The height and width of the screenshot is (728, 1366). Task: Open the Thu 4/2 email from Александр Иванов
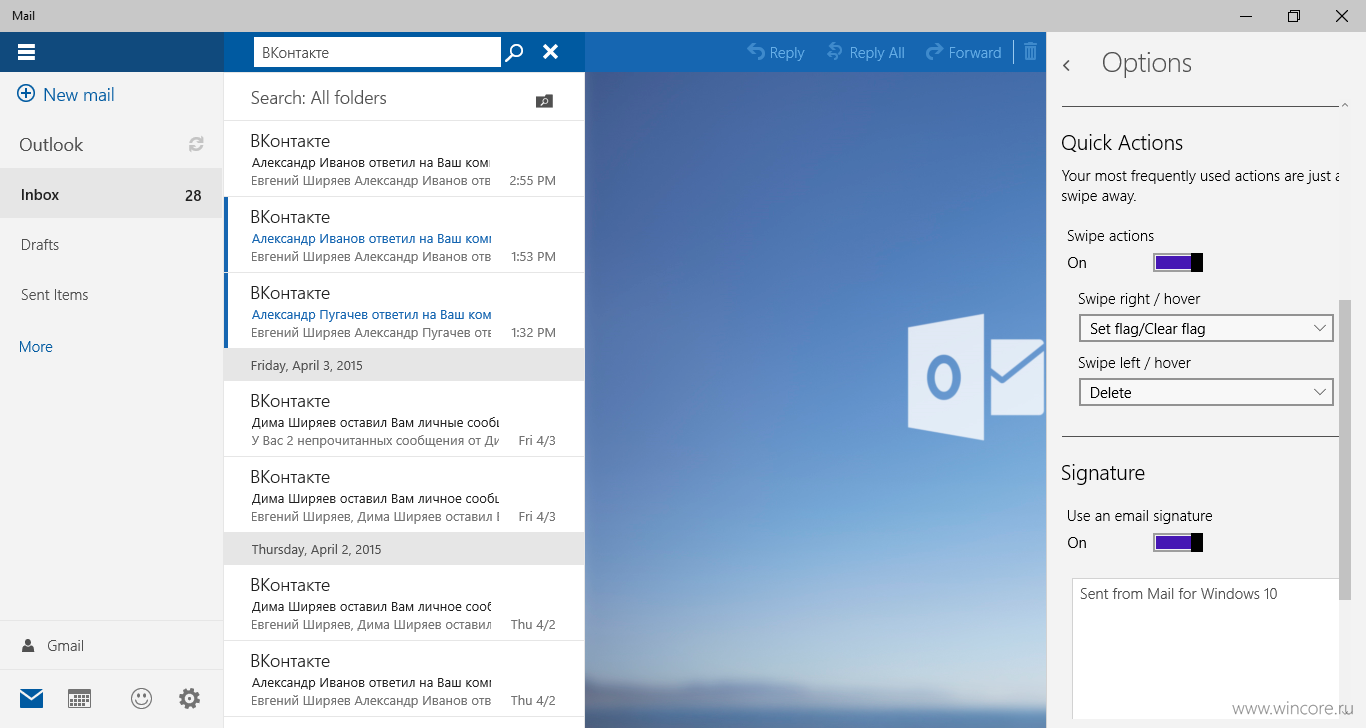coord(404,679)
